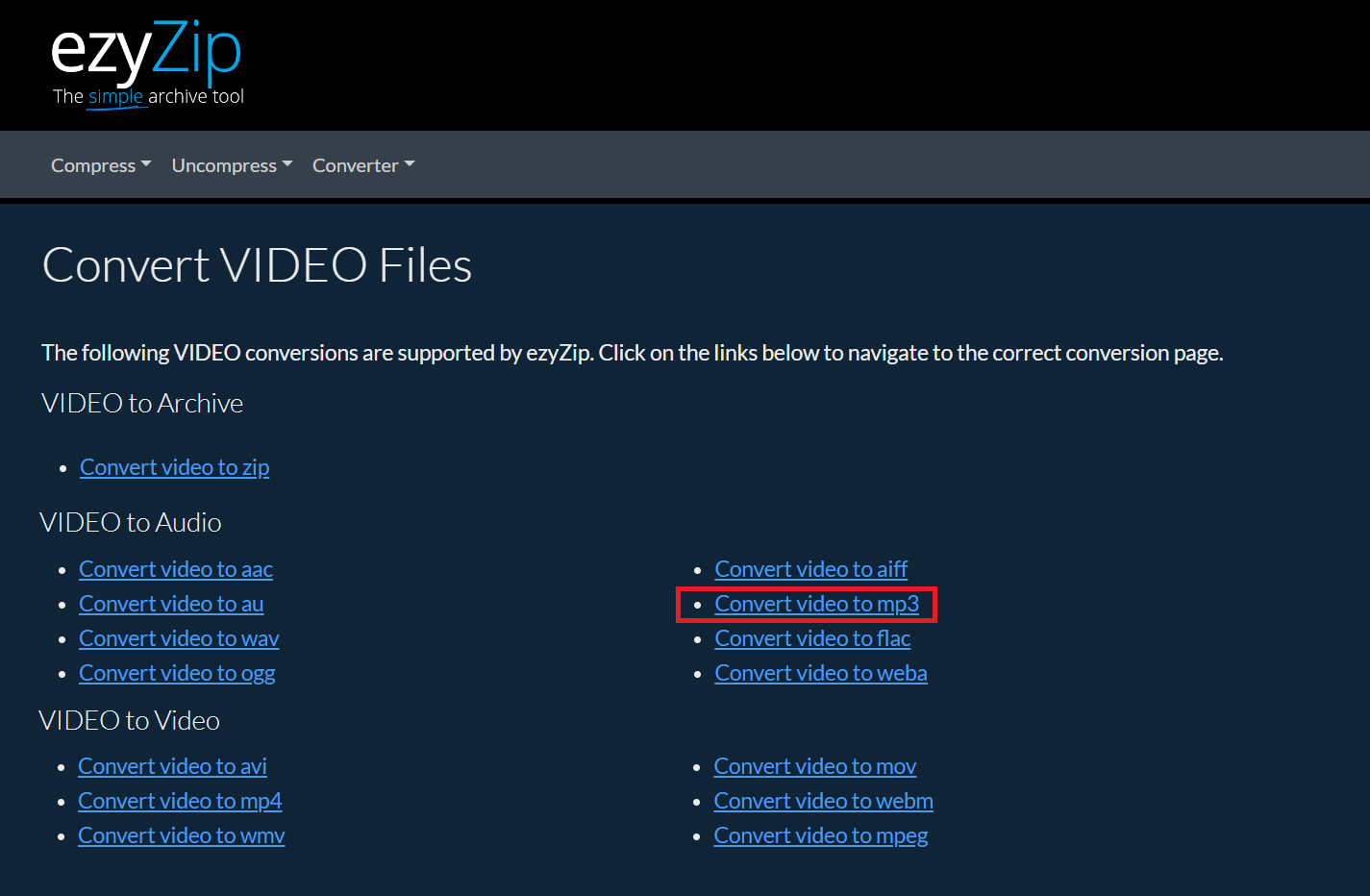Viewport: 1370px width, 896px height.
Task: Open the Convert video to mov link
Action: coord(814,766)
